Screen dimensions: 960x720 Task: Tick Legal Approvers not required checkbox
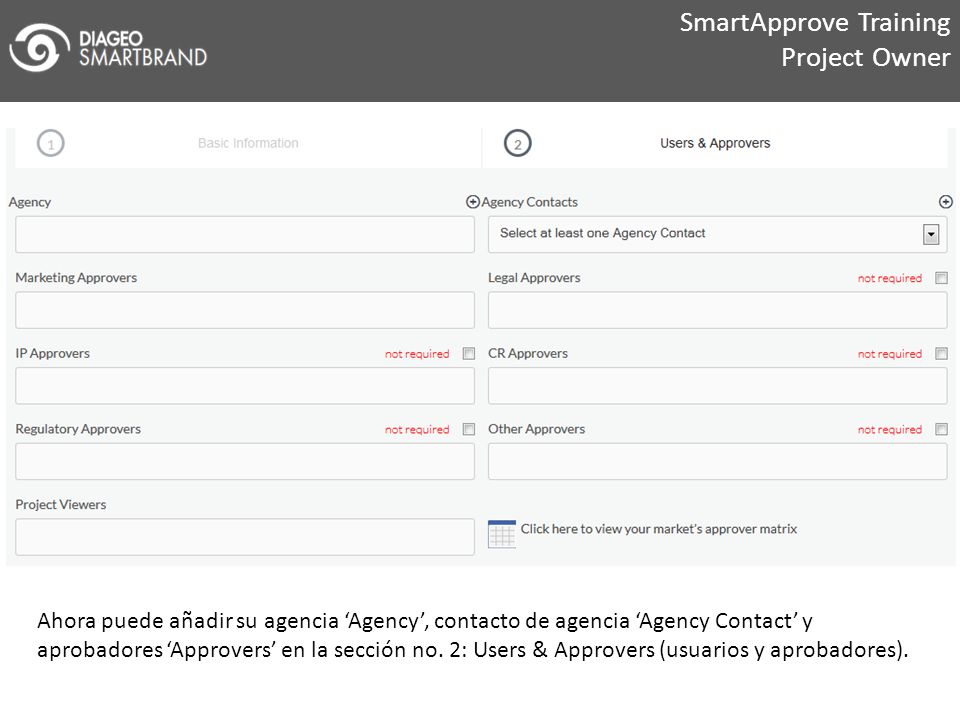[941, 278]
